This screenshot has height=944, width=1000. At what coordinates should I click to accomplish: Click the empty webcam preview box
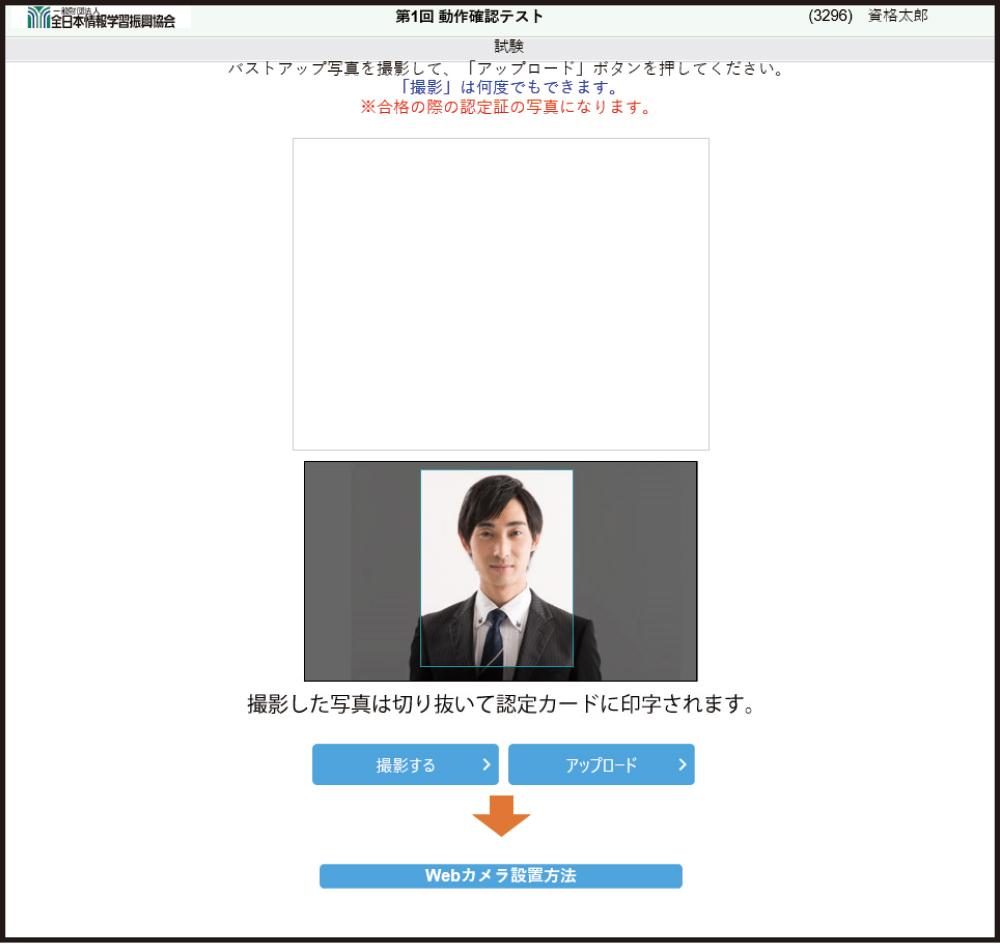coord(501,294)
